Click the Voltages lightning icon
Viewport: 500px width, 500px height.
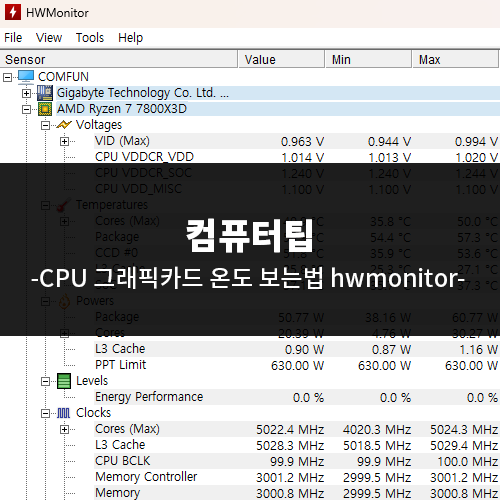(64, 125)
